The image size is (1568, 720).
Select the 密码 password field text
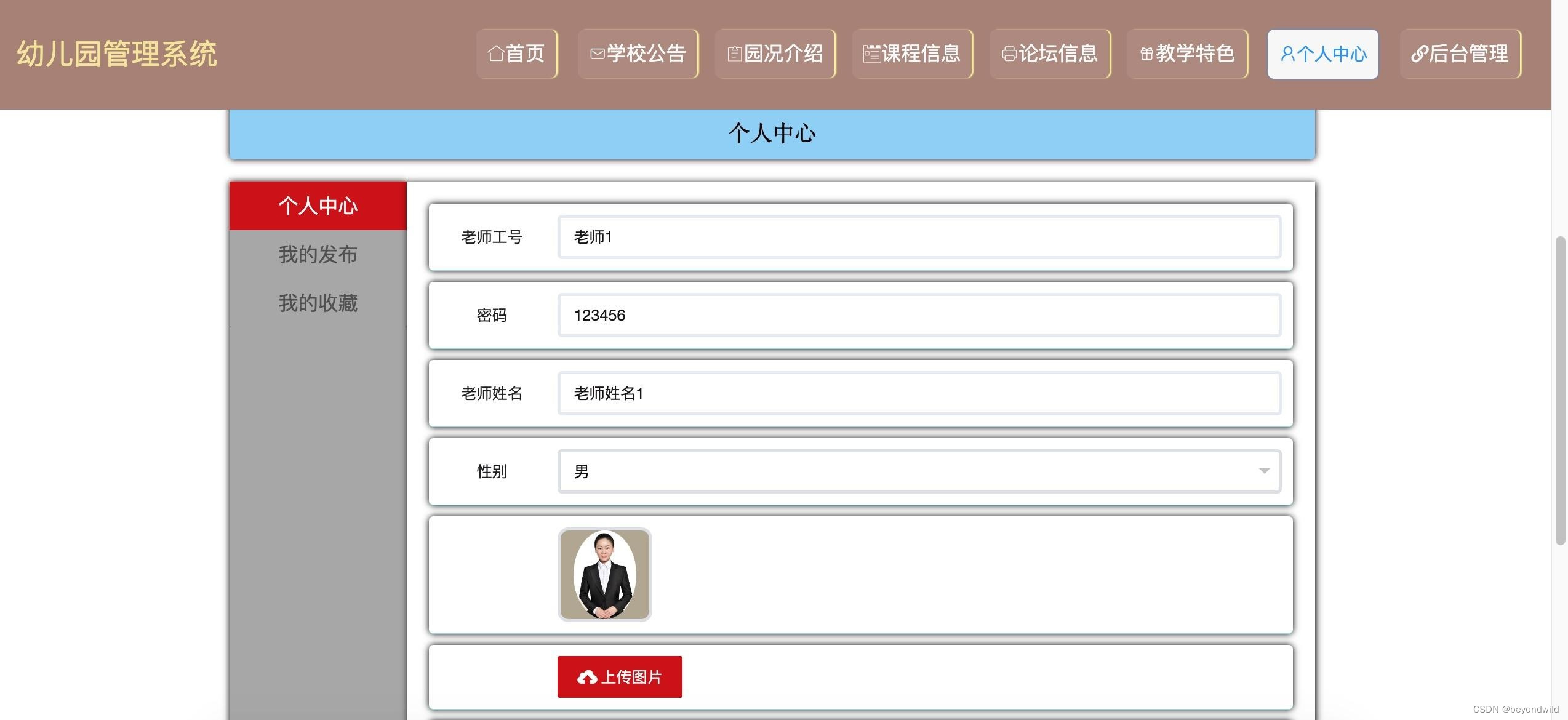click(919, 315)
